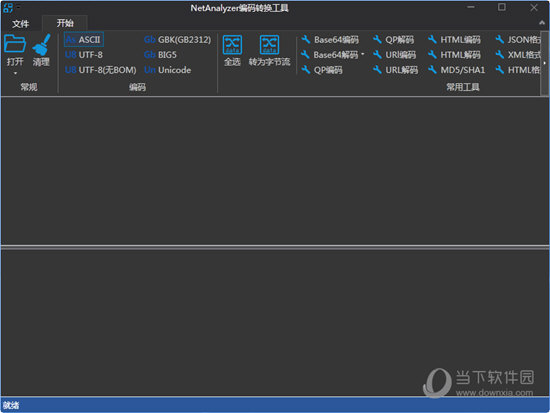The image size is (550, 413).
Task: Click the application logo icon in title bar
Action: click(x=7, y=7)
